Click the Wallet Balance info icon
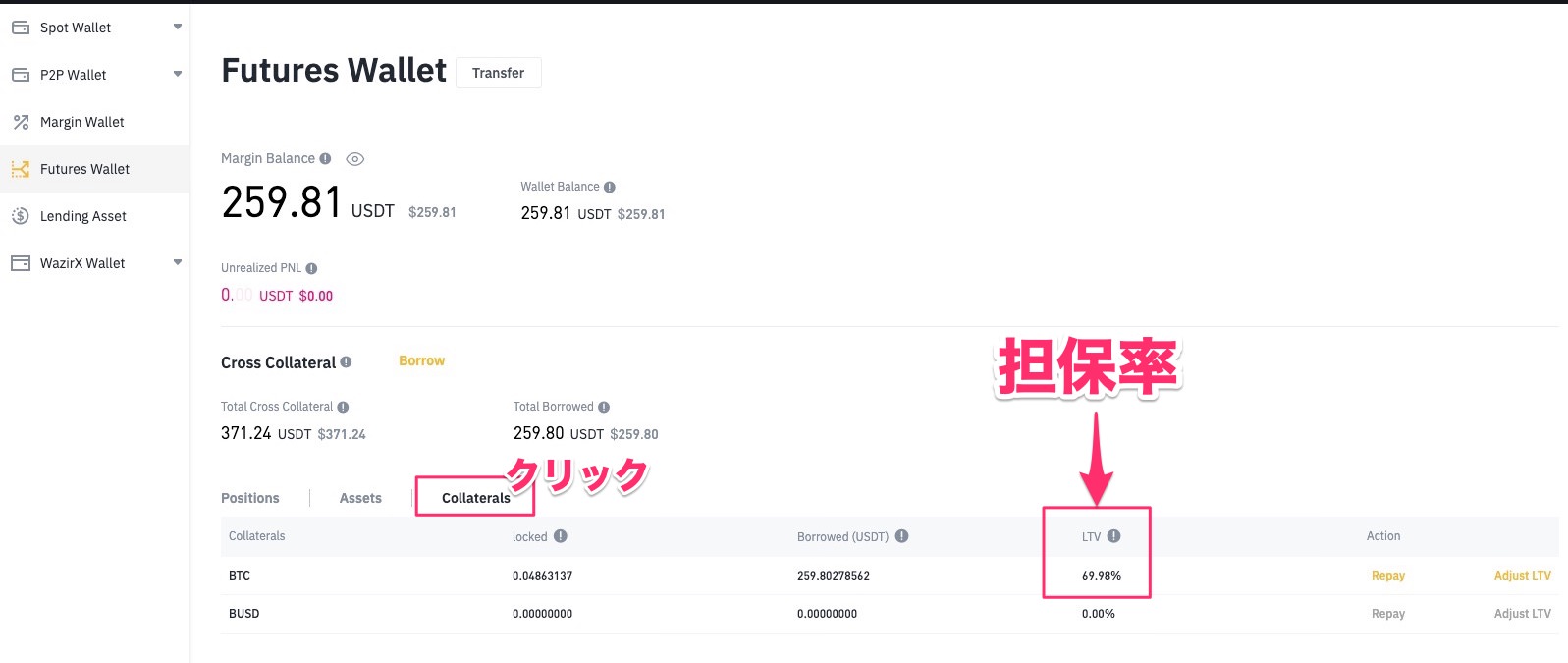The image size is (1568, 663). point(610,187)
